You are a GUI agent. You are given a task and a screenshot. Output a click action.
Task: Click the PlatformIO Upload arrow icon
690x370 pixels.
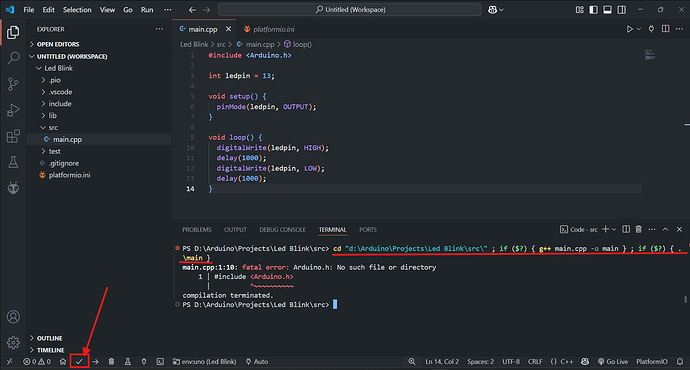point(95,362)
